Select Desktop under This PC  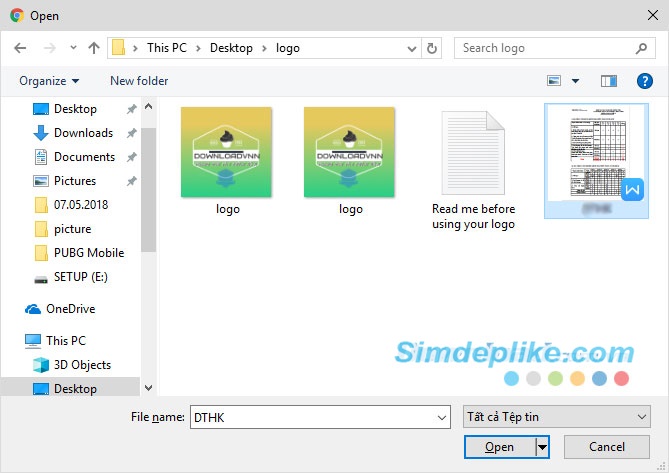click(75, 389)
